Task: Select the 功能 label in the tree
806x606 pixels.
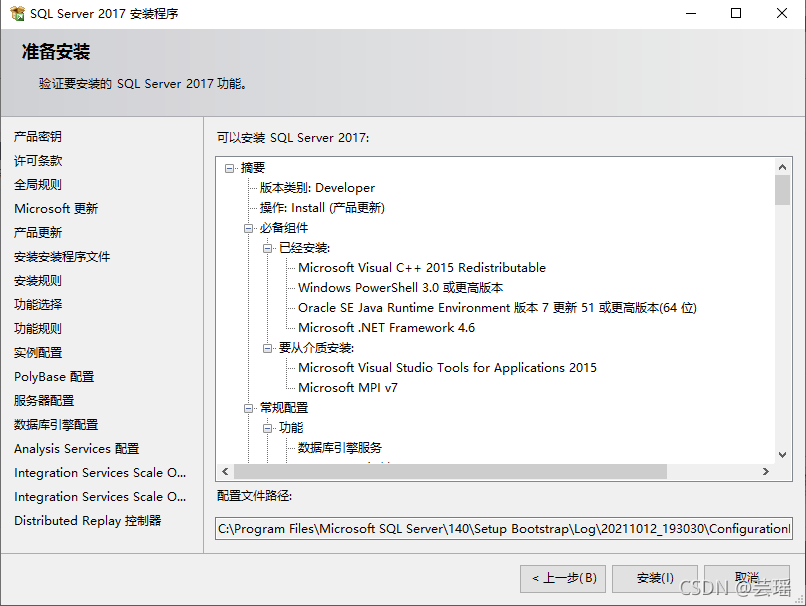Action: 291,428
